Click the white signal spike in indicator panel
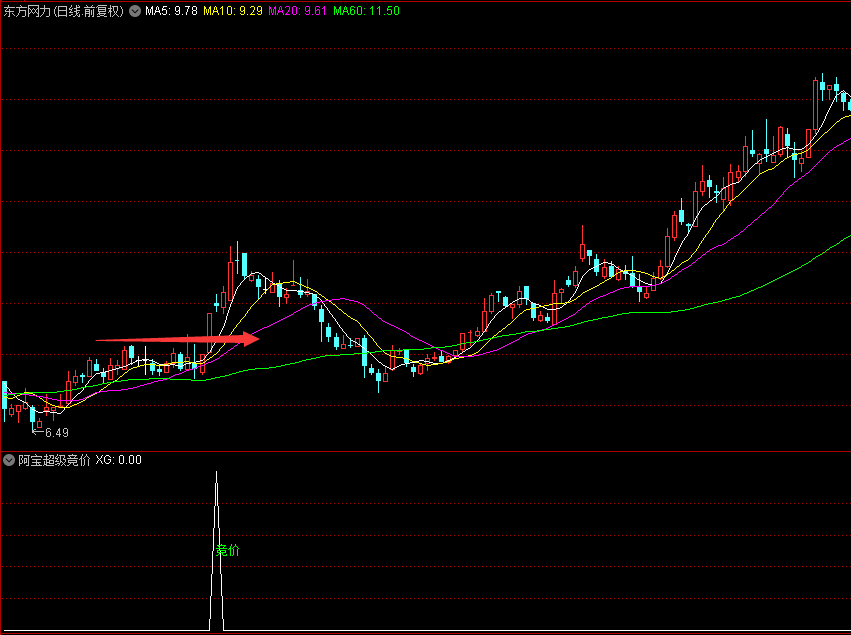 pos(217,551)
